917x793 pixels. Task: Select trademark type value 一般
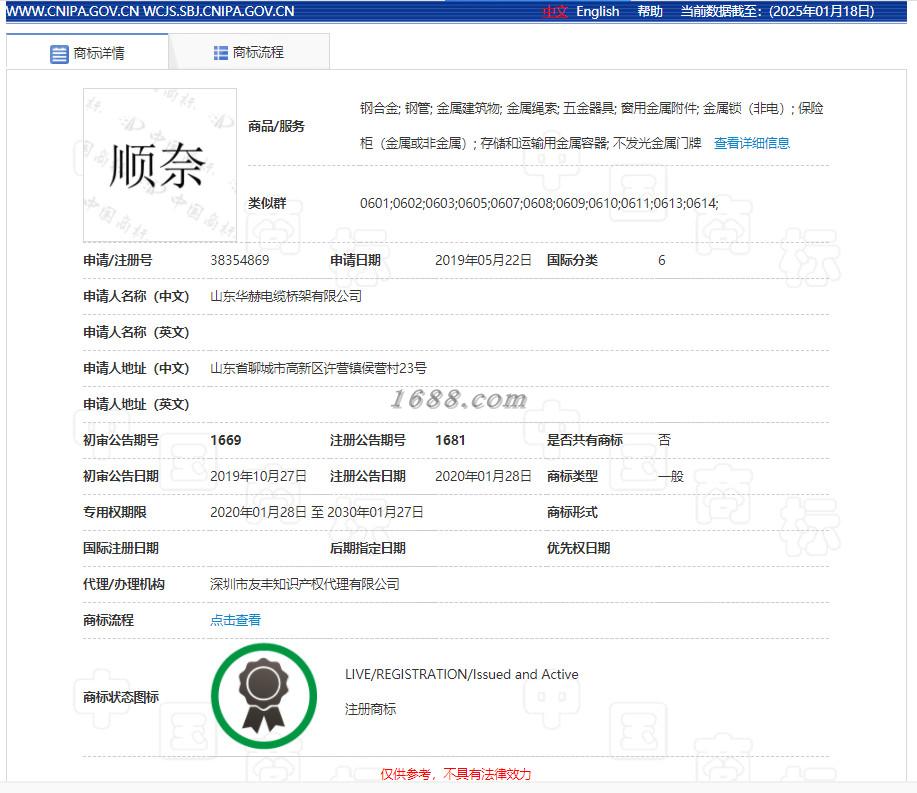click(671, 476)
